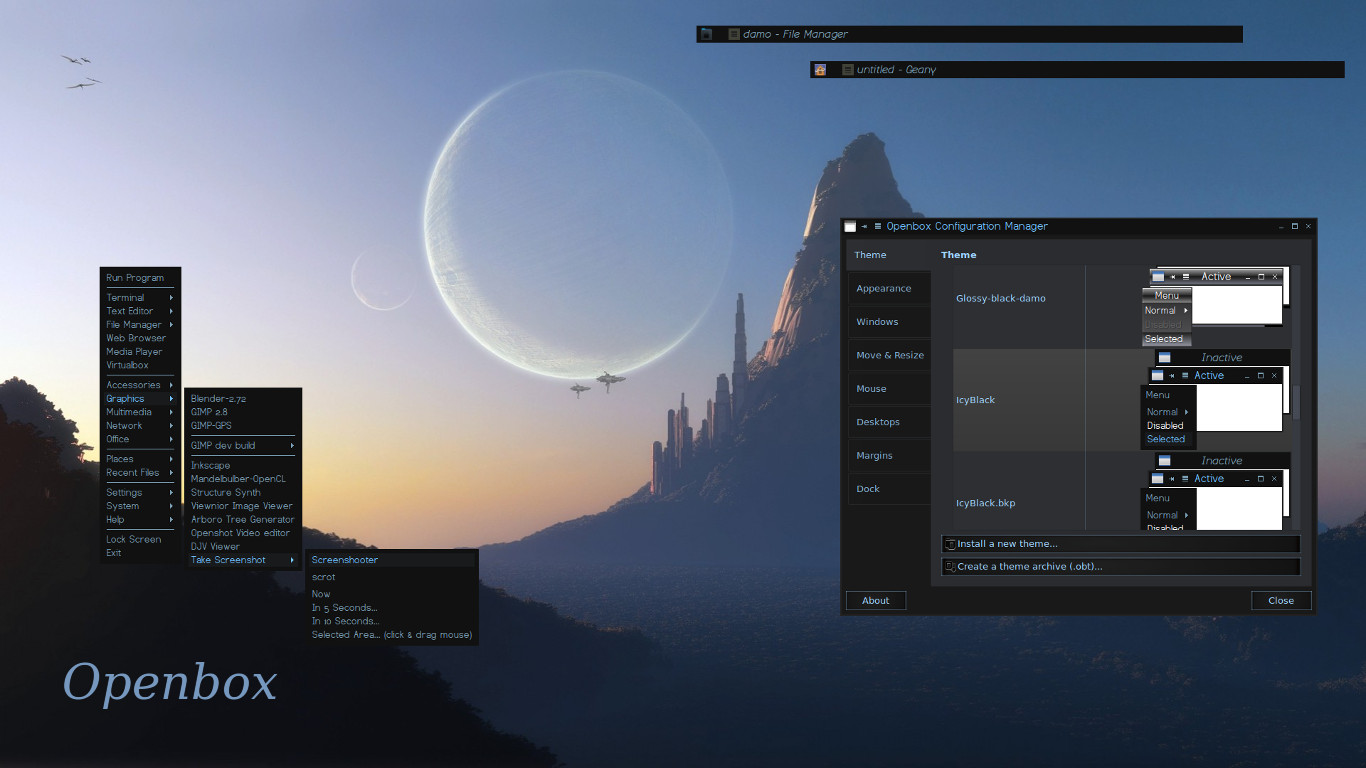The width and height of the screenshot is (1366, 768).
Task: Expand the Help submenu arrow
Action: pos(171,520)
